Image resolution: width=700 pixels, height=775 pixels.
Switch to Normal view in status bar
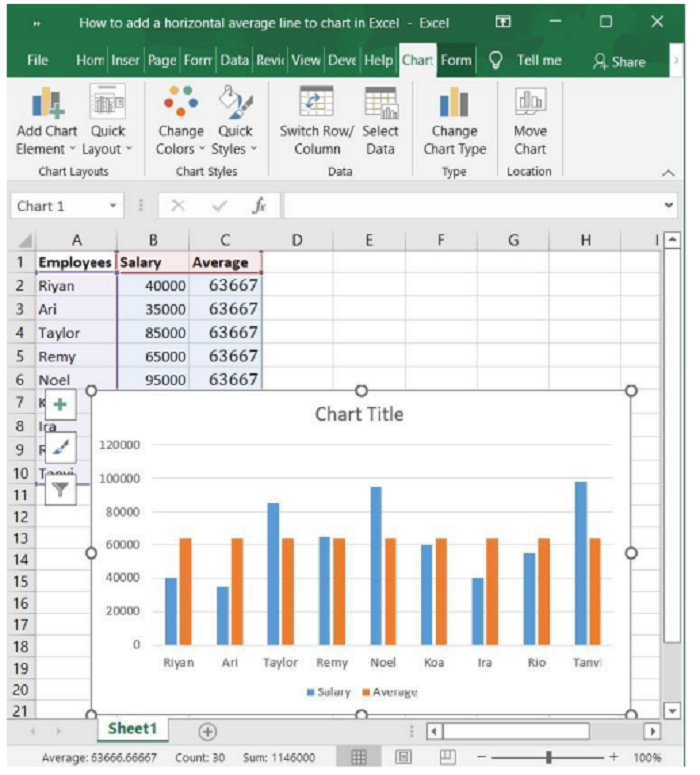click(358, 757)
